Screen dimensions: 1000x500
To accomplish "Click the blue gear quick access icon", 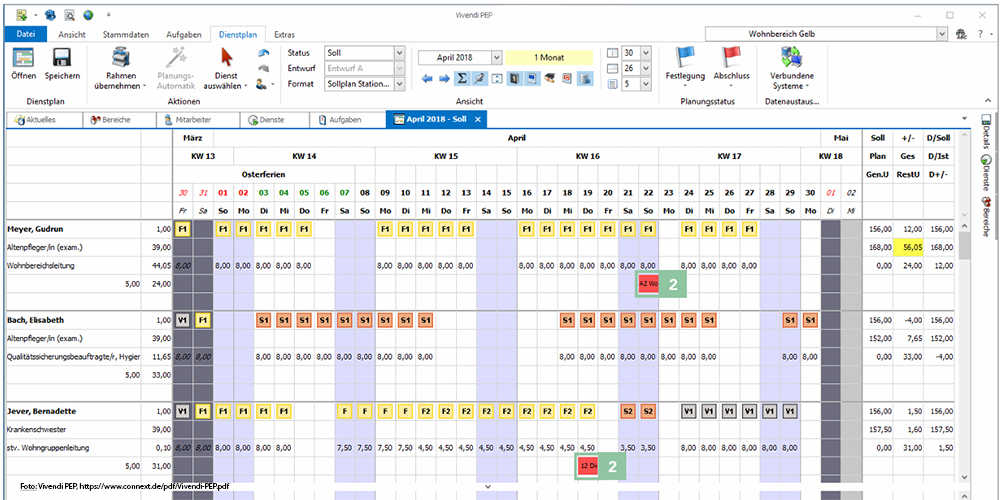I will (51, 14).
